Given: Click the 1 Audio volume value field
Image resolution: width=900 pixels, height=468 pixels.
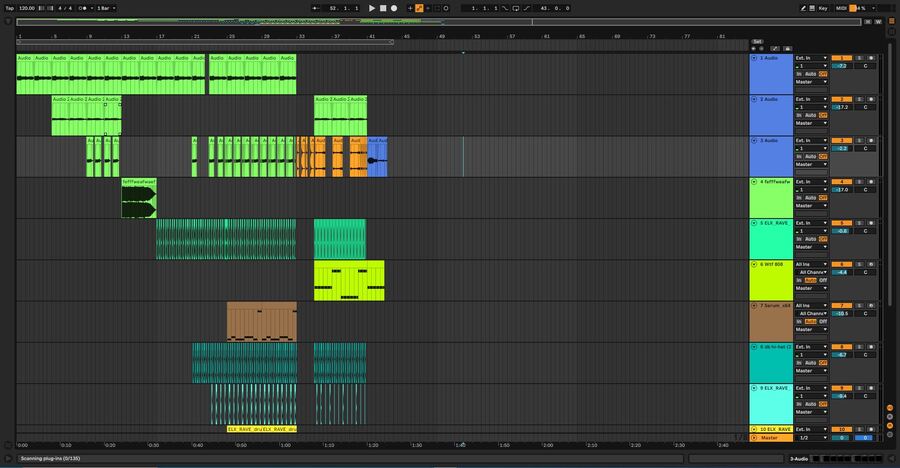Looking at the screenshot, I should pos(841,66).
